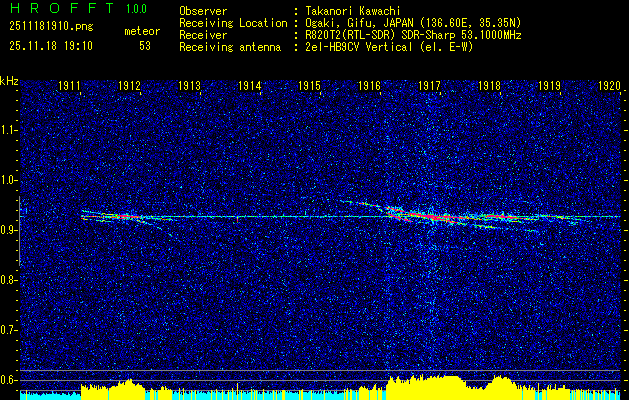Click the 0.6 kHz axis label
This screenshot has height=400, width=629.
[x=8, y=380]
